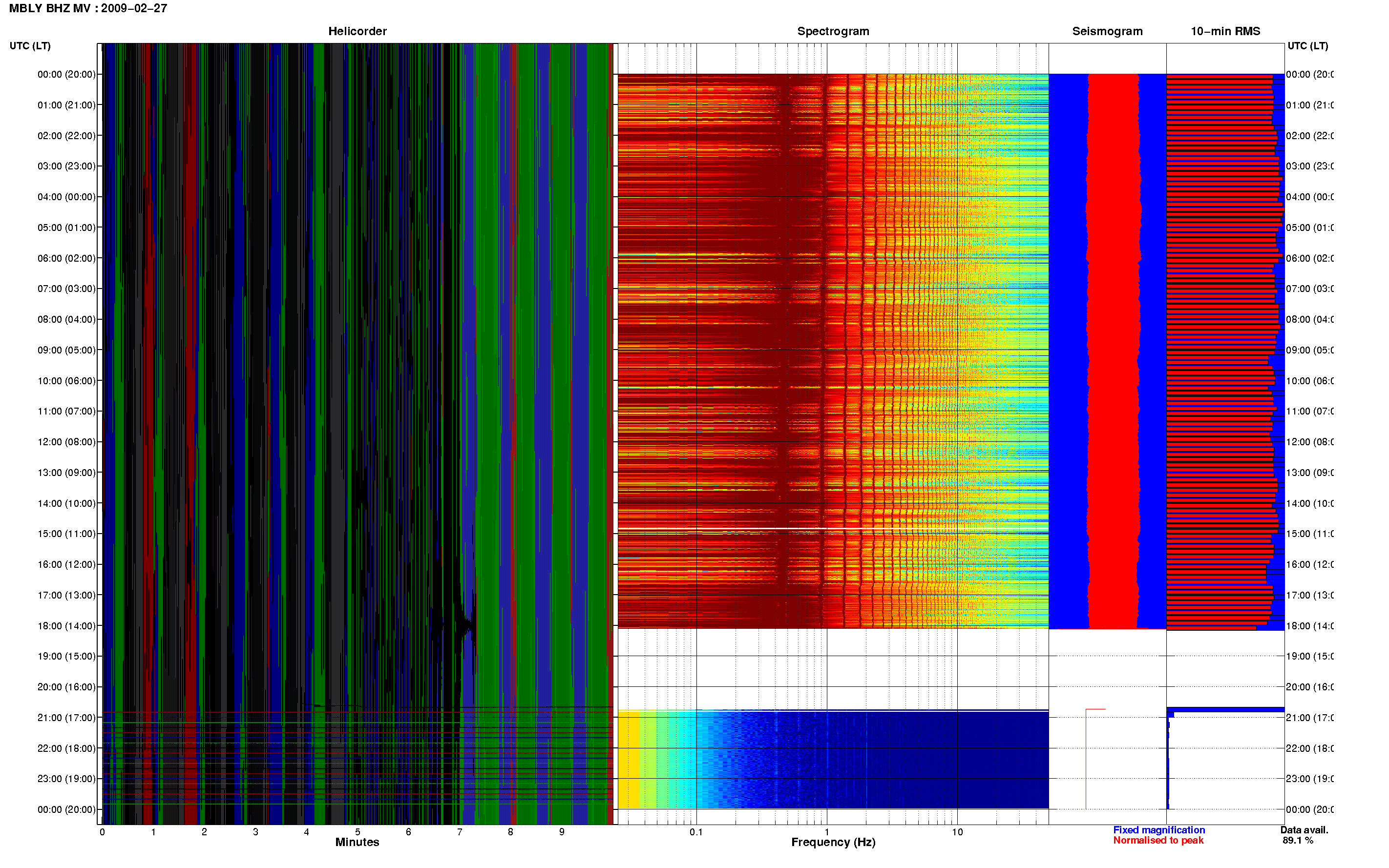
Task: Select the left time label '06:00 (02:00)'
Action: (66, 258)
